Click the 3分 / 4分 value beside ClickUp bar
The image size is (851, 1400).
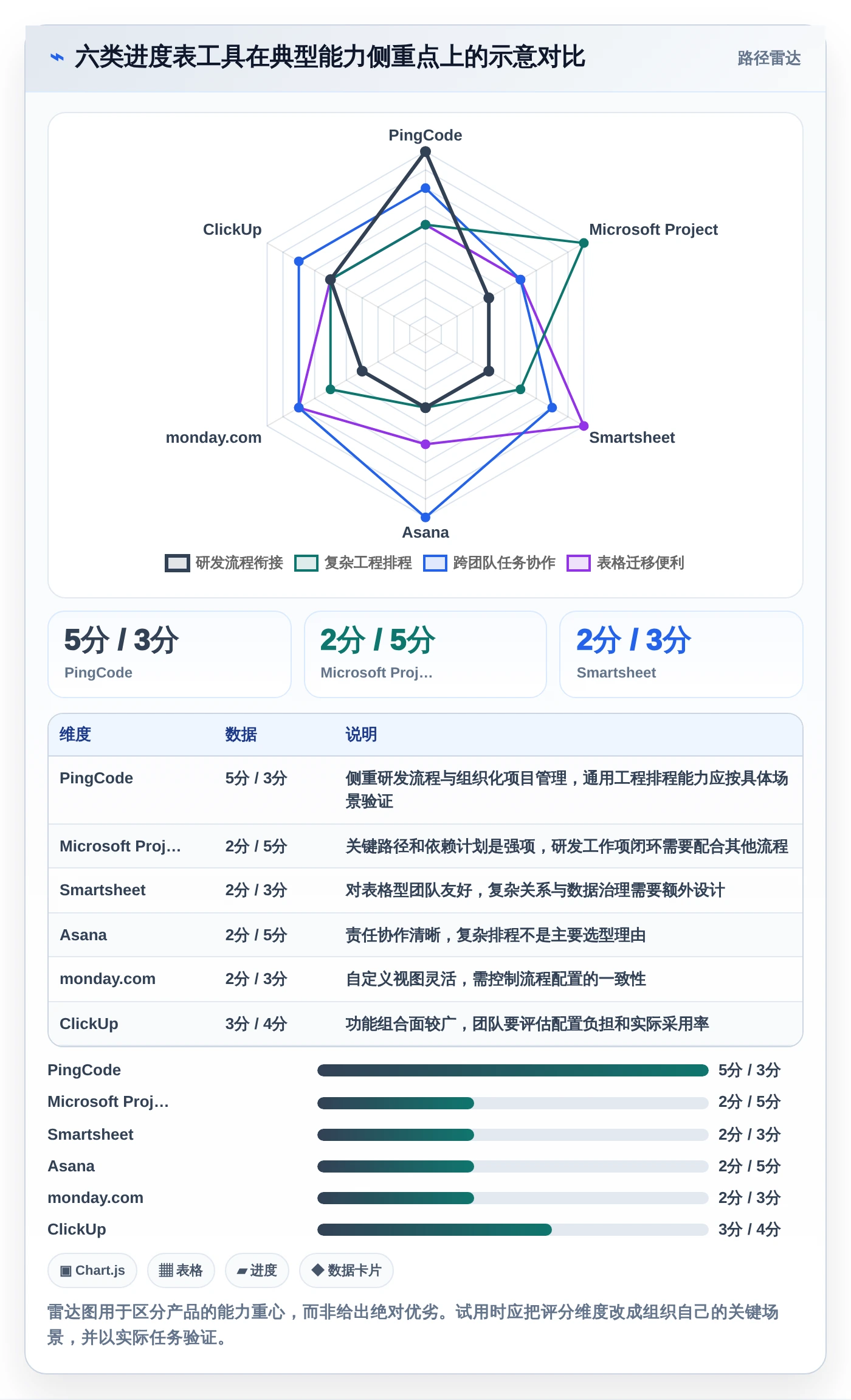pos(749,1230)
